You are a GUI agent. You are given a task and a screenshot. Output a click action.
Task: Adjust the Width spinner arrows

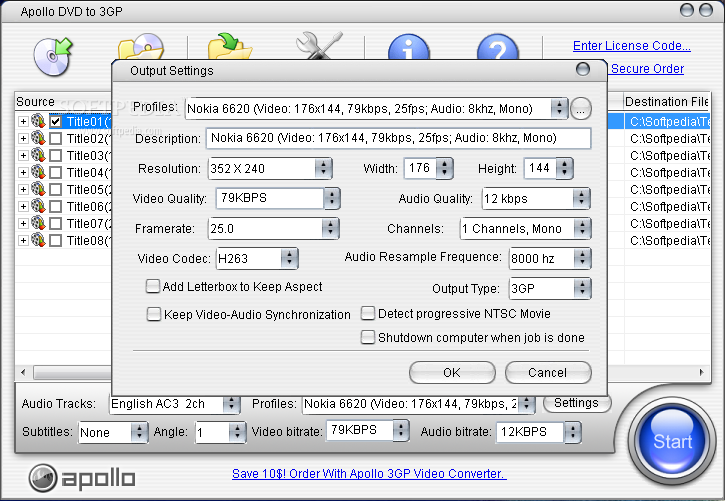(x=444, y=168)
